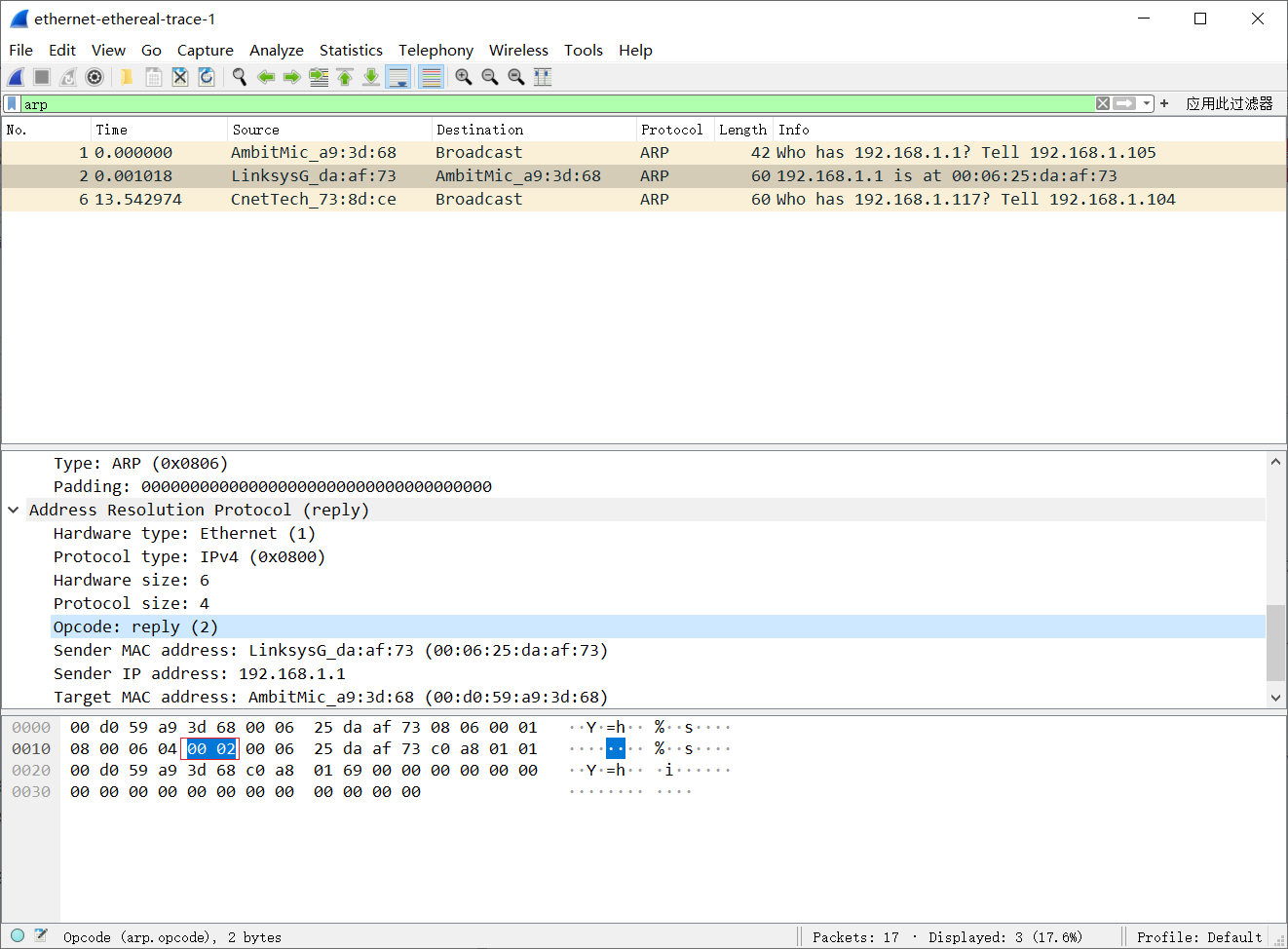Reload this capture file icon
Image resolution: width=1288 pixels, height=949 pixels.
pos(207,77)
